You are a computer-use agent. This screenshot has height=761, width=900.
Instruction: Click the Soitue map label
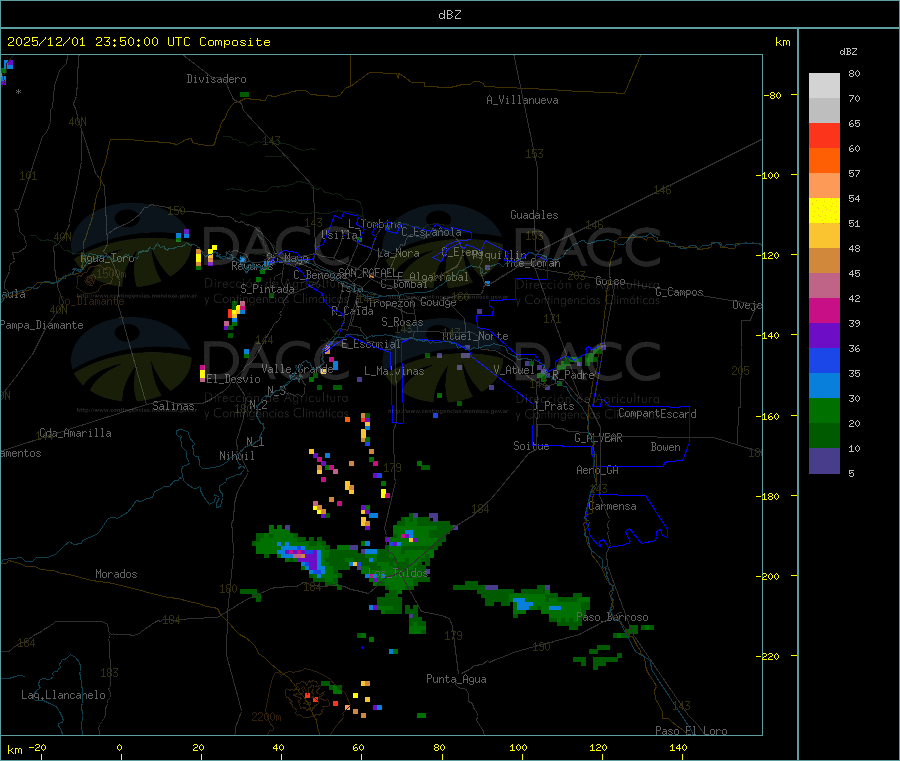531,446
